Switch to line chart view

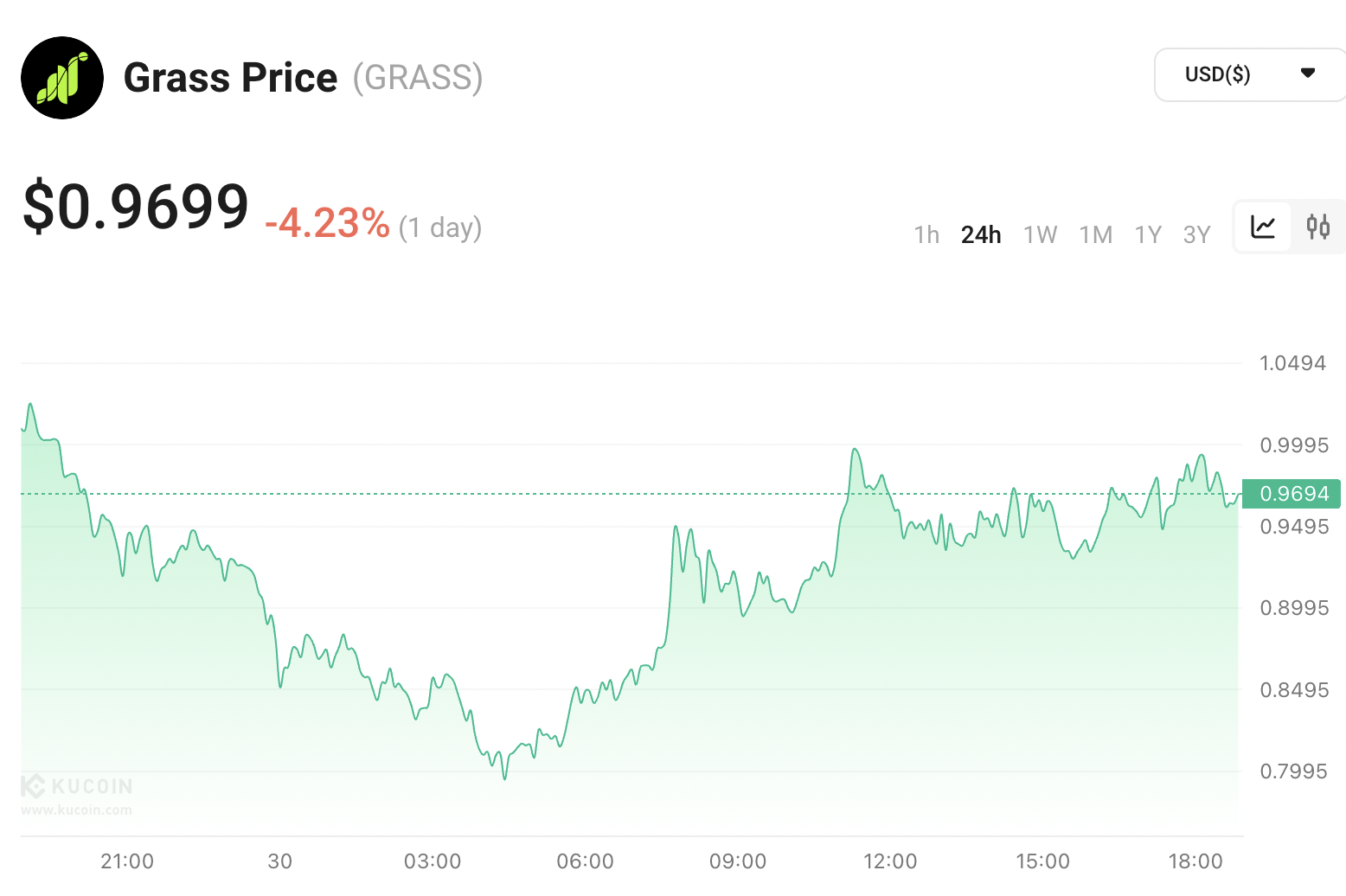1263,227
